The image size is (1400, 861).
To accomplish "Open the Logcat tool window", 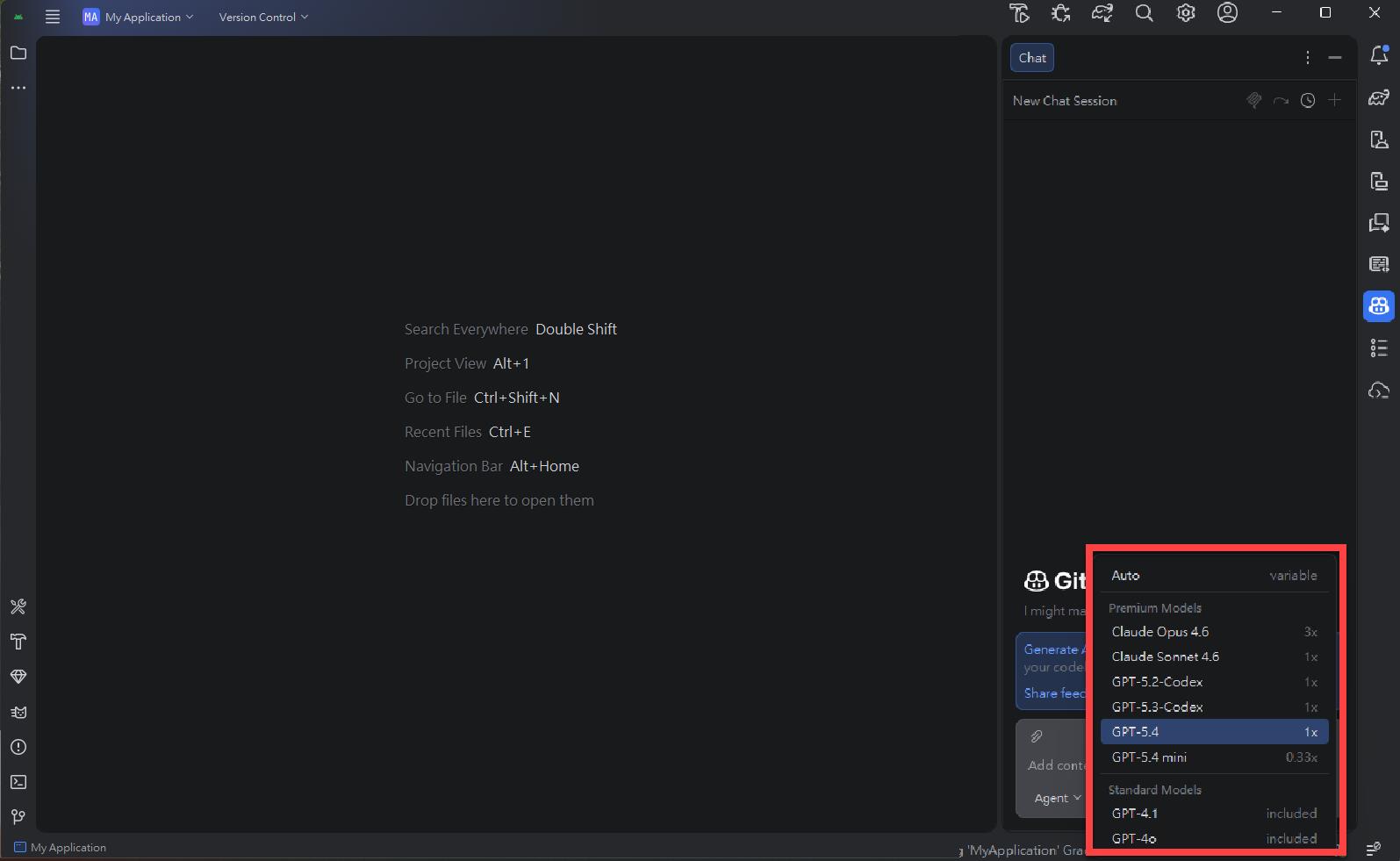I will [18, 712].
